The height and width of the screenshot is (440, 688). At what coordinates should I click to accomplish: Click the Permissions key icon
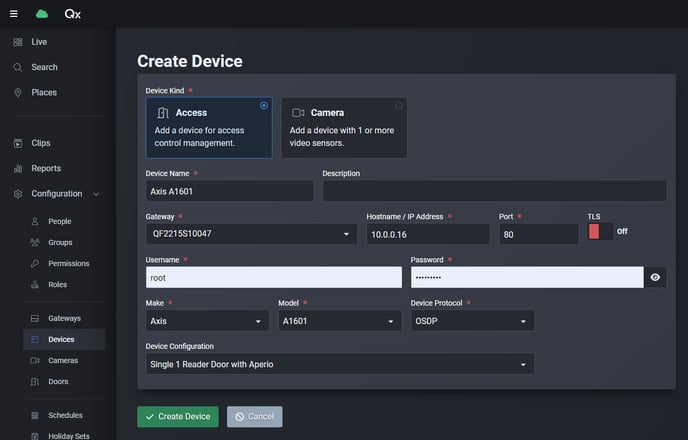[35, 263]
